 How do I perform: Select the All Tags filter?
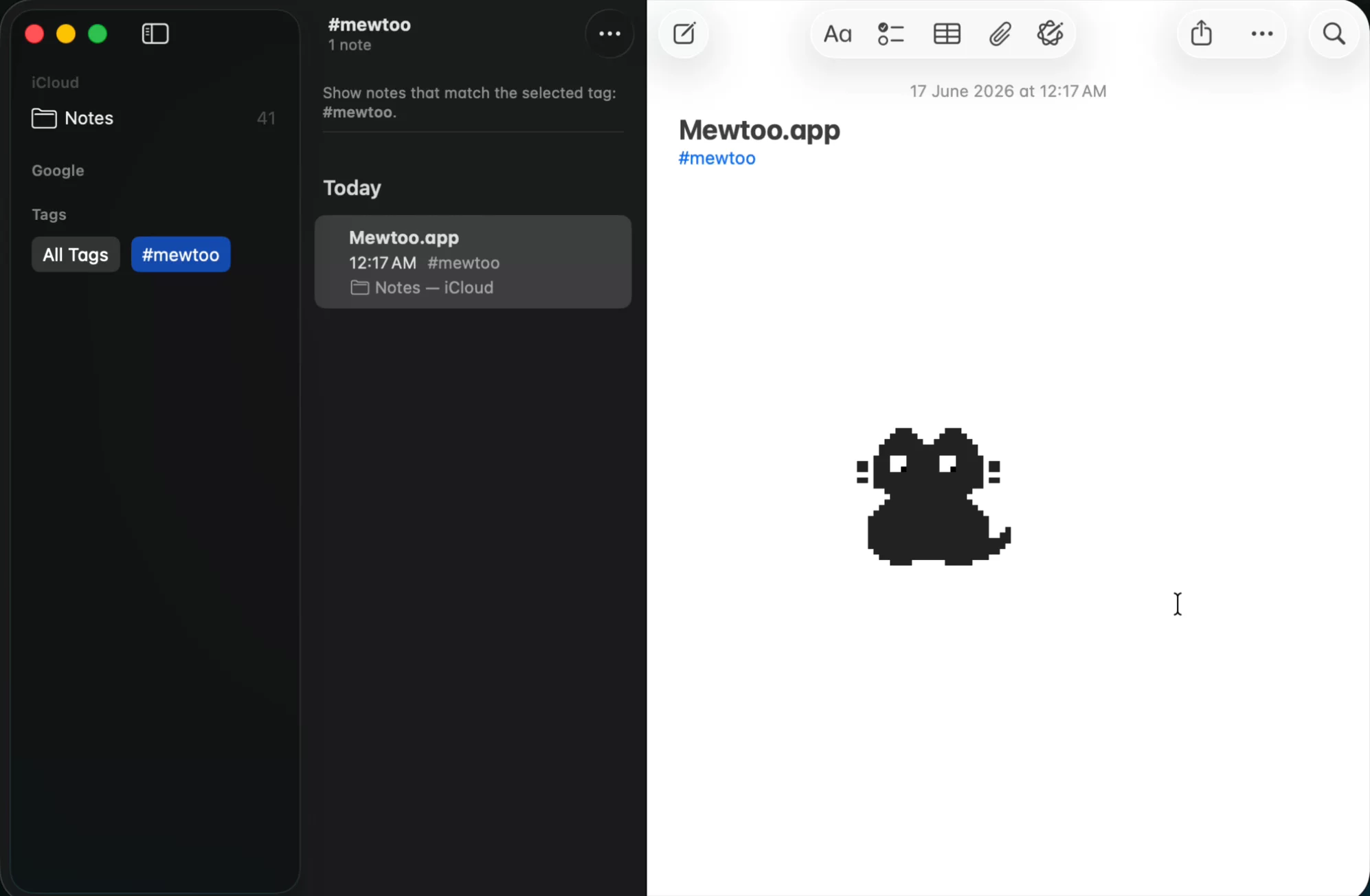[76, 255]
